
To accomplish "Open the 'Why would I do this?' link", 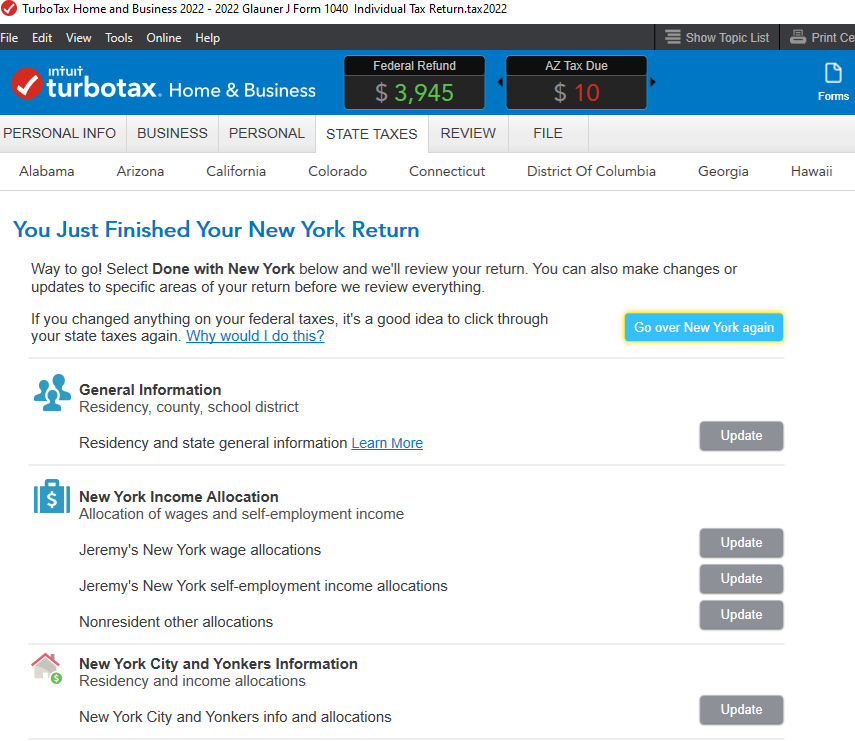I will 255,336.
